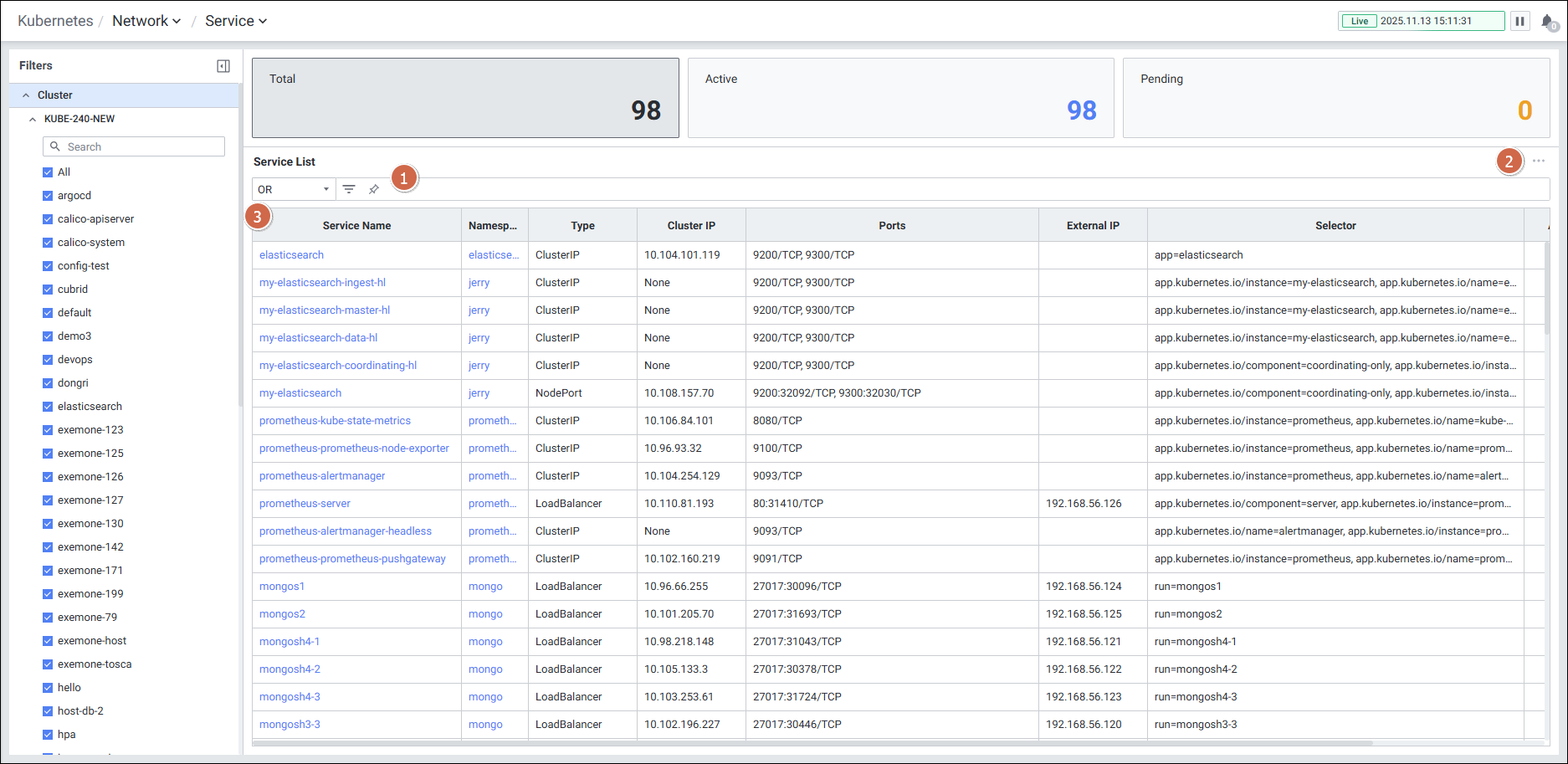Open the Service List three-dot menu
Screen dimensions: 1568x764
click(x=1538, y=161)
